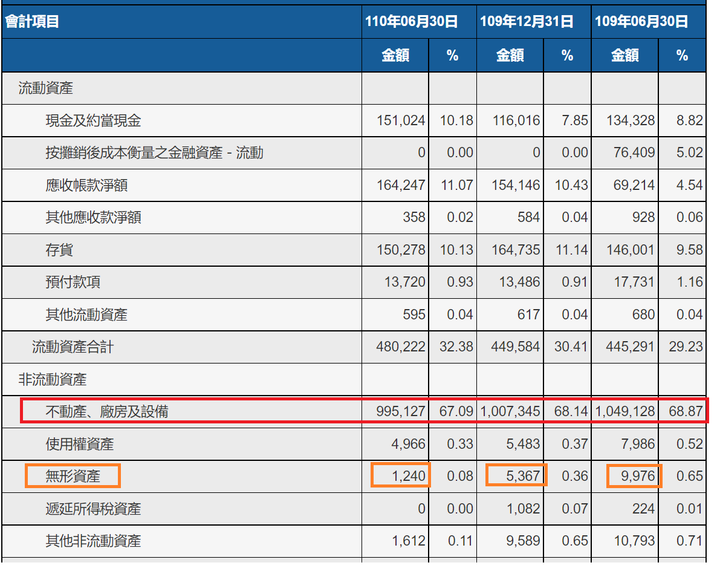Click the 9,589 other non-current amount
This screenshot has width=720, height=574.
523,541
